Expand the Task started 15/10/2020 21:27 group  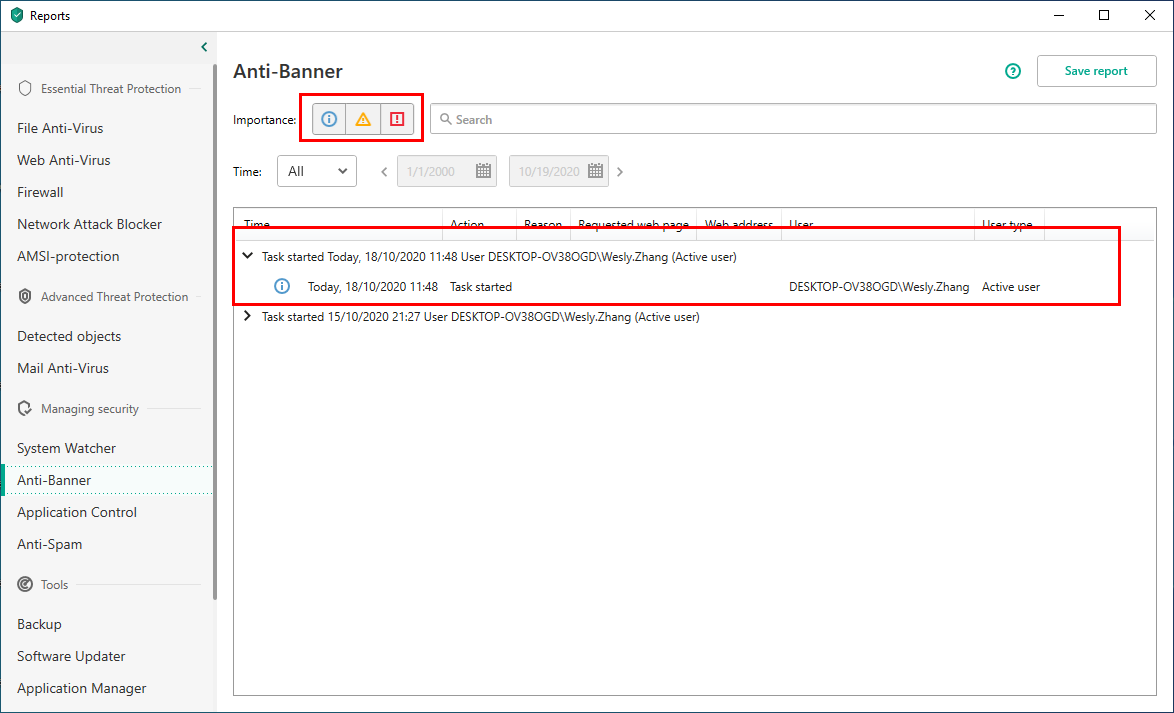click(x=247, y=316)
